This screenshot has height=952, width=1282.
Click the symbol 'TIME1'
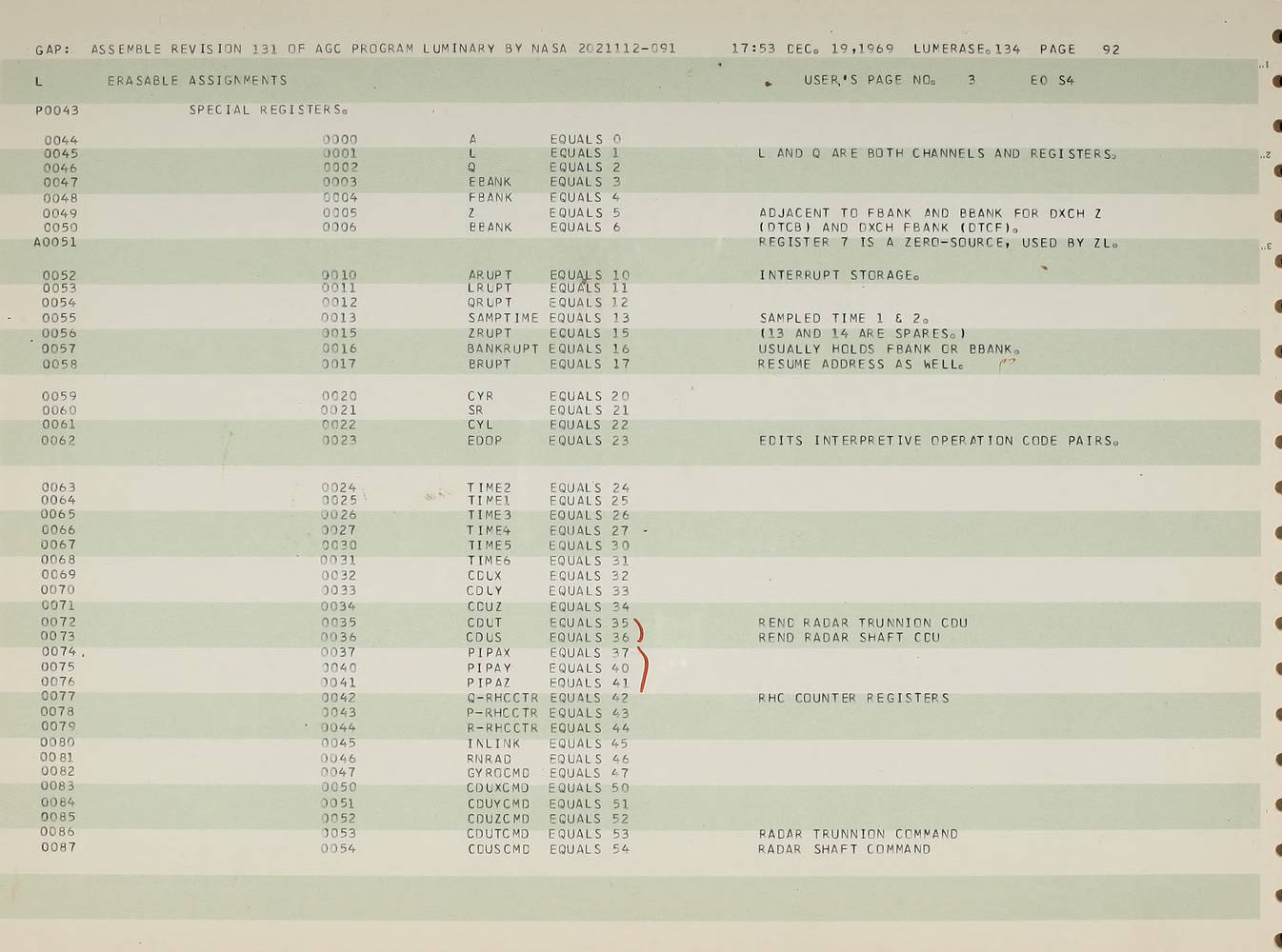(490, 501)
